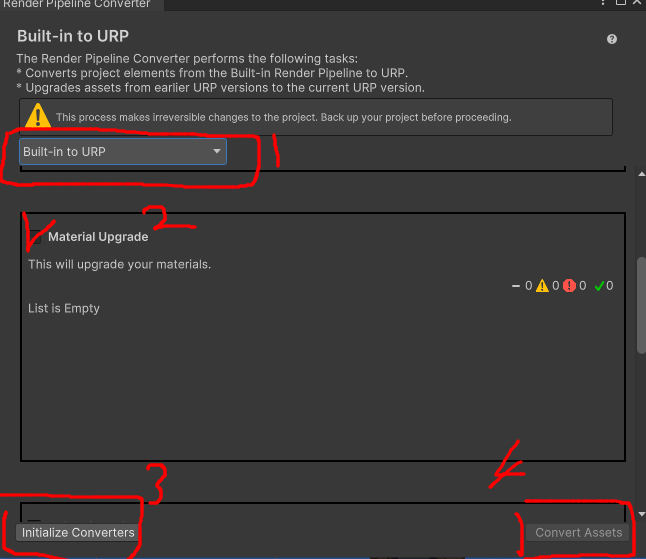Click the scroll up arrow
Image resolution: width=646 pixels, height=559 pixels.
(x=641, y=174)
